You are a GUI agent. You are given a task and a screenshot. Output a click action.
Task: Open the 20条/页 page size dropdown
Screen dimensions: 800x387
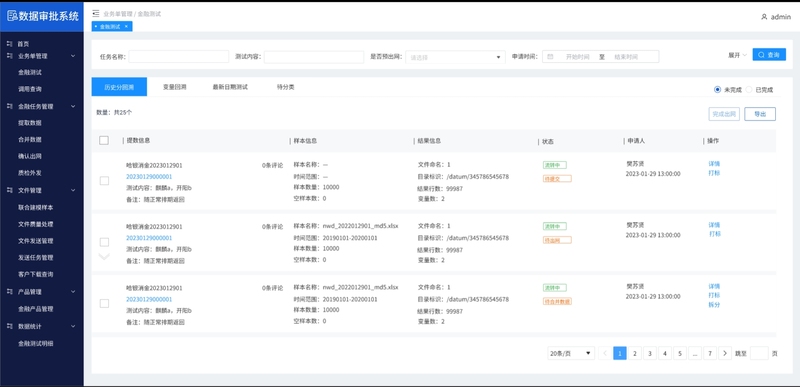coord(571,353)
